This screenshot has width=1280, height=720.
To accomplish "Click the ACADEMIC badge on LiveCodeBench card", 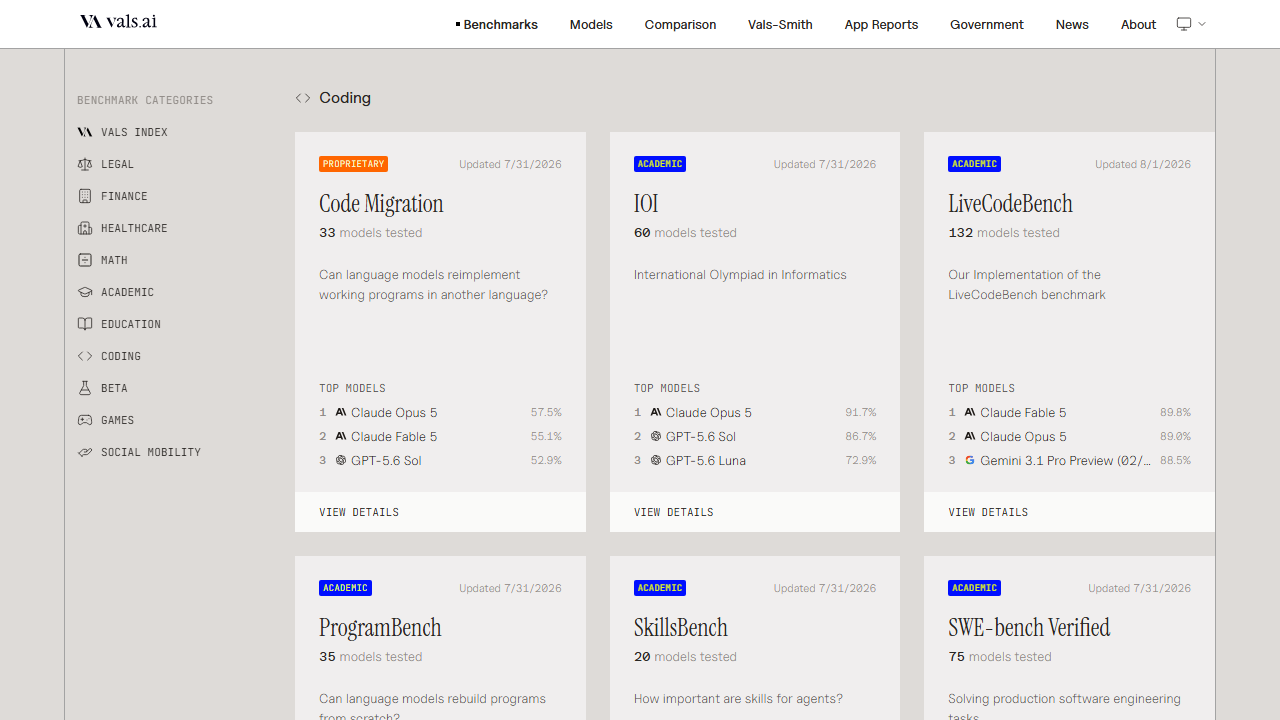I will [x=974, y=164].
